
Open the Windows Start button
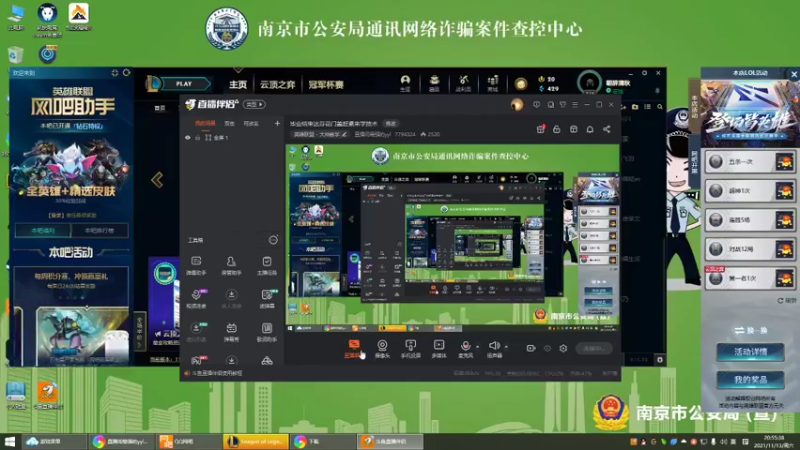pos(9,441)
